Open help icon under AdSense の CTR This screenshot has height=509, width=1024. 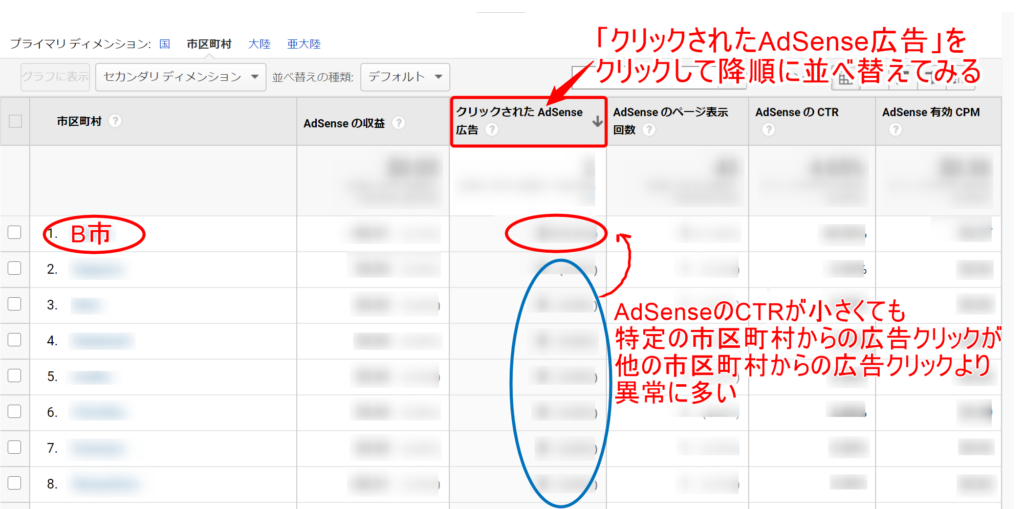(768, 130)
